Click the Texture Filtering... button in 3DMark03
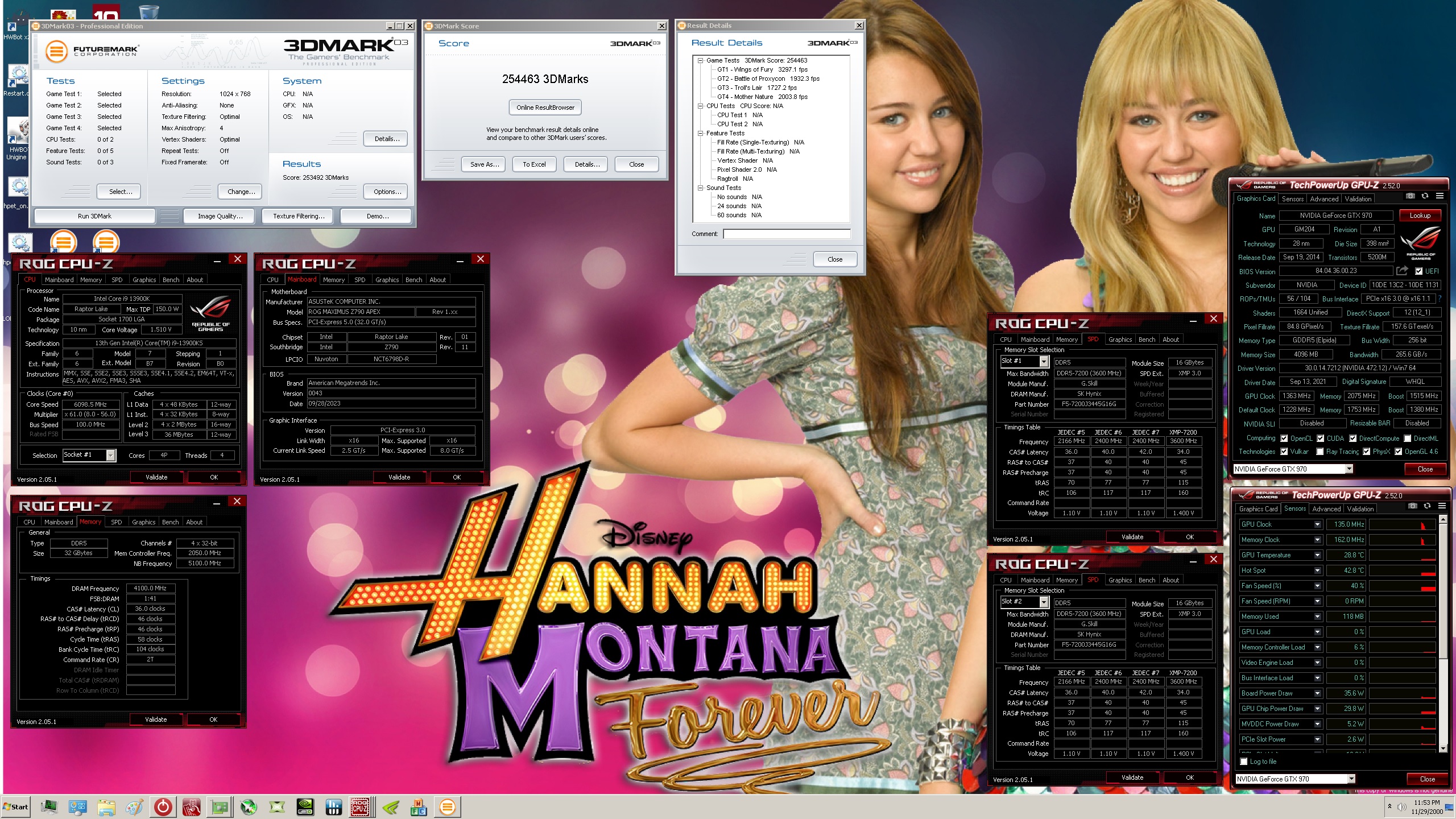 coord(299,216)
